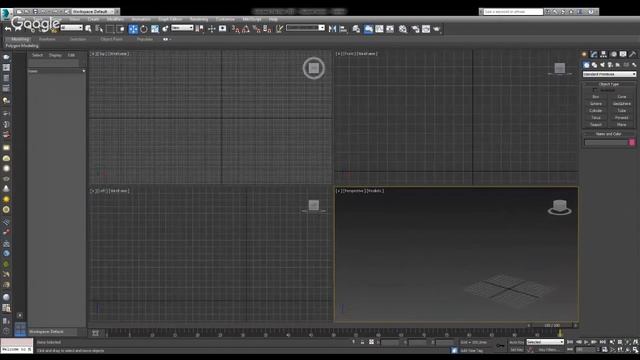The height and width of the screenshot is (360, 640).
Task: Click the object name input field
Action: point(606,142)
